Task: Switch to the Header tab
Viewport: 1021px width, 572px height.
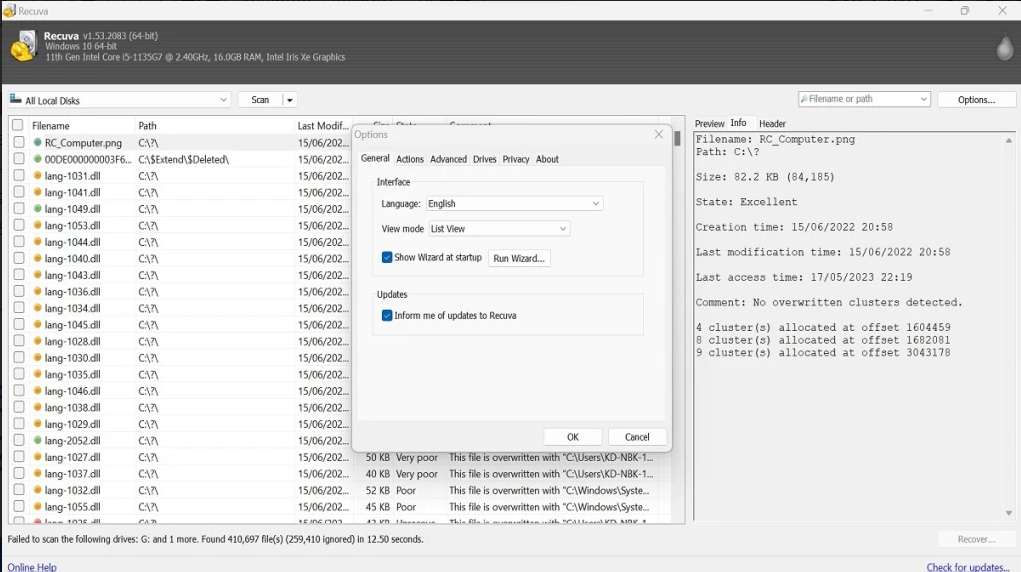Action: [x=772, y=123]
